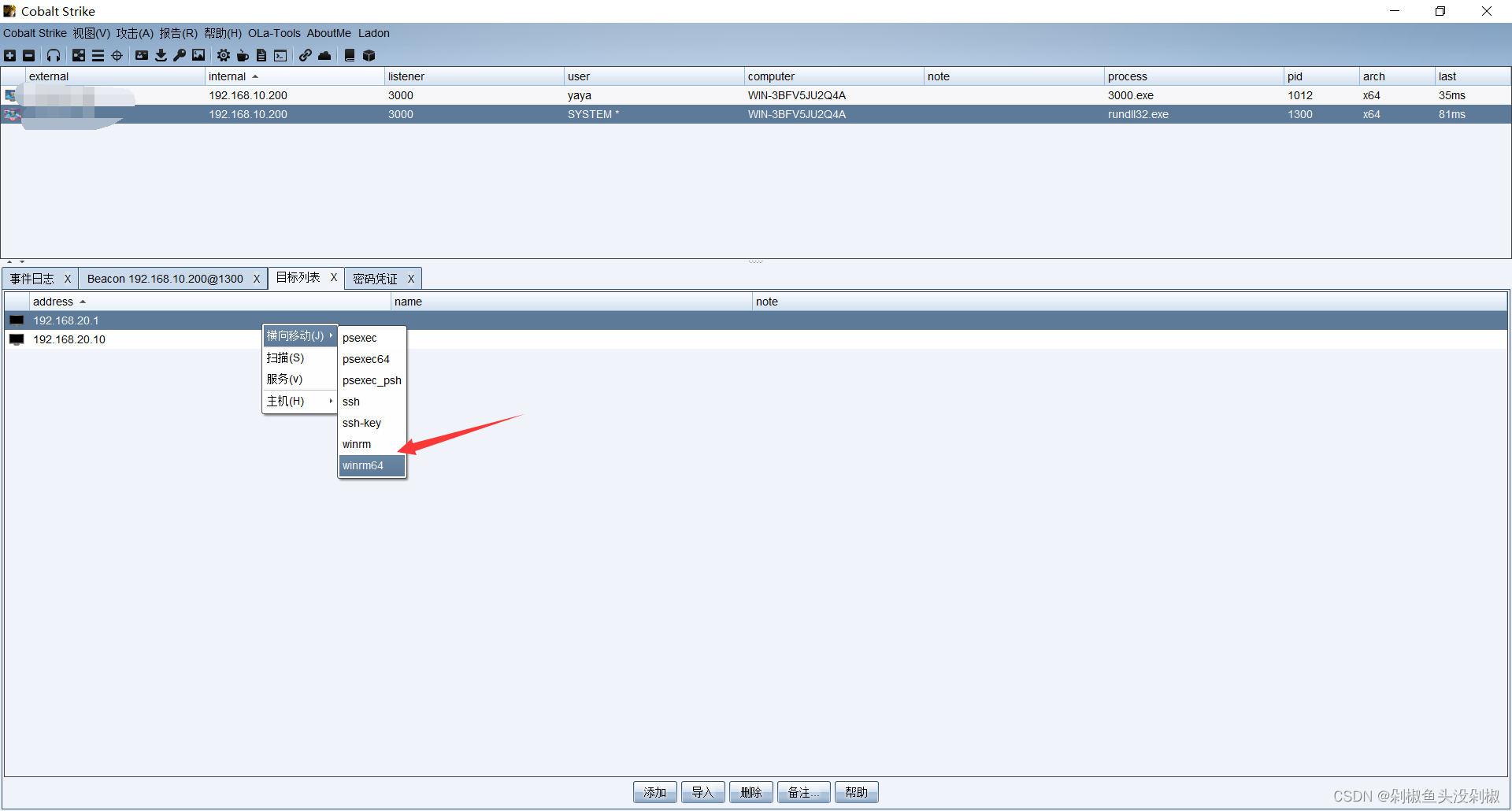
Task: Click the connect (plus) toolbar icon
Action: click(x=9, y=55)
